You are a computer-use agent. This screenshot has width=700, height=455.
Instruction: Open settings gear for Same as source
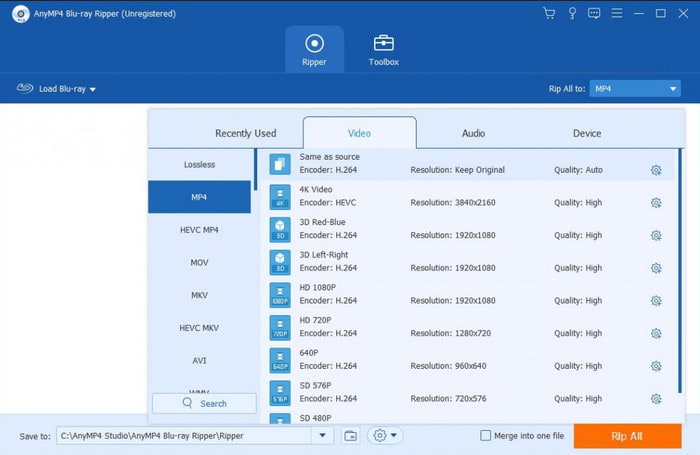tap(656, 170)
